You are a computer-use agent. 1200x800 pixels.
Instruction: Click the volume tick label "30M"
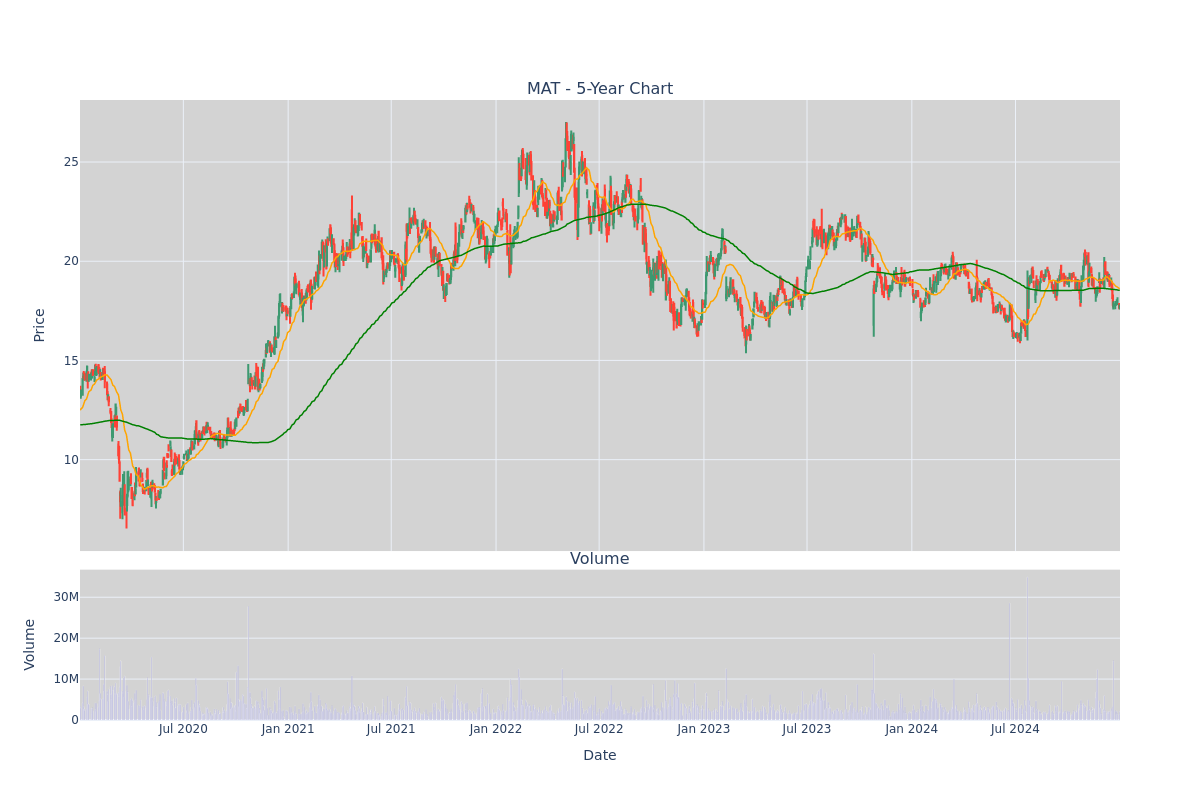pos(66,597)
